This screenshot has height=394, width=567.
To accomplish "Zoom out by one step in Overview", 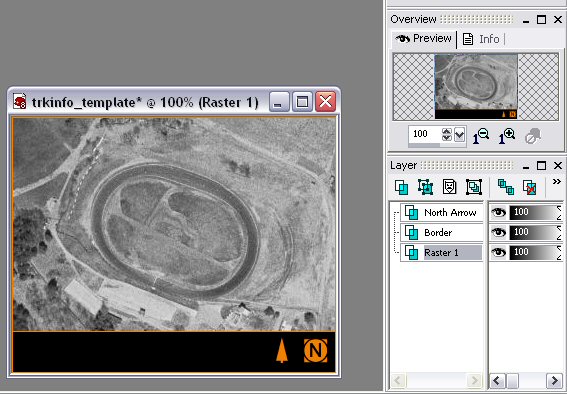I will click(481, 136).
